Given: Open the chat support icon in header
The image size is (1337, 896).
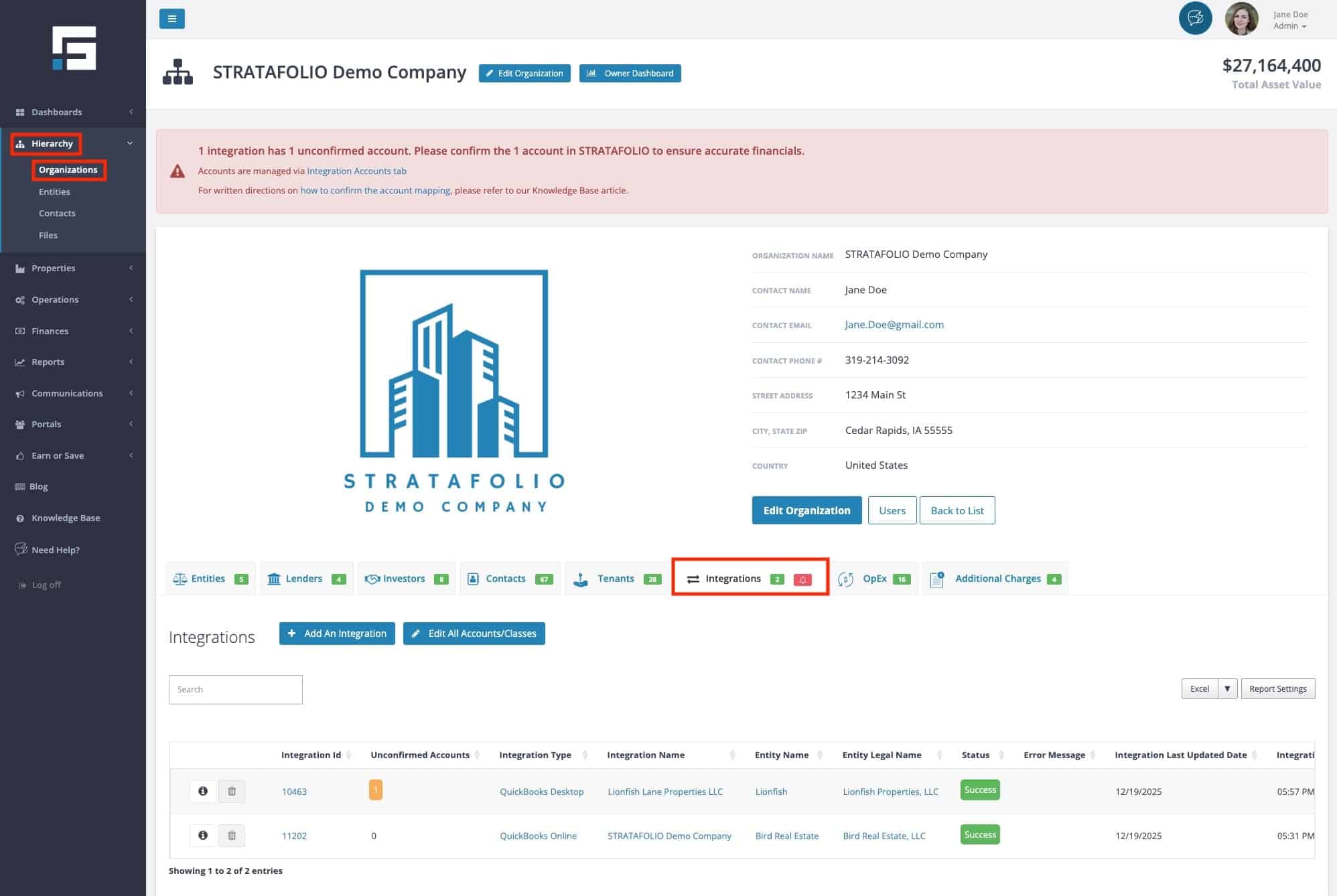Looking at the screenshot, I should [x=1195, y=19].
